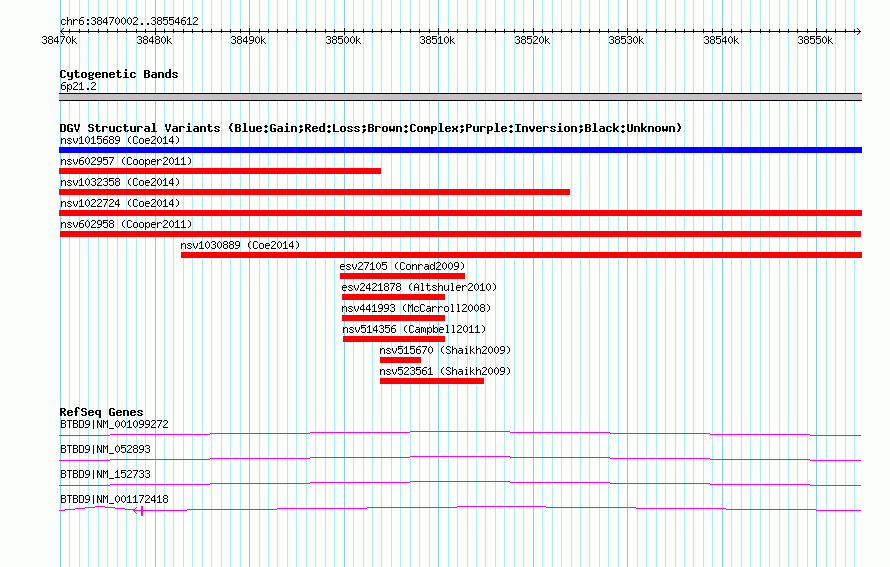This screenshot has height=567, width=890.
Task: Open the esv27105 (Conrad2009) label
Action: pos(402,266)
